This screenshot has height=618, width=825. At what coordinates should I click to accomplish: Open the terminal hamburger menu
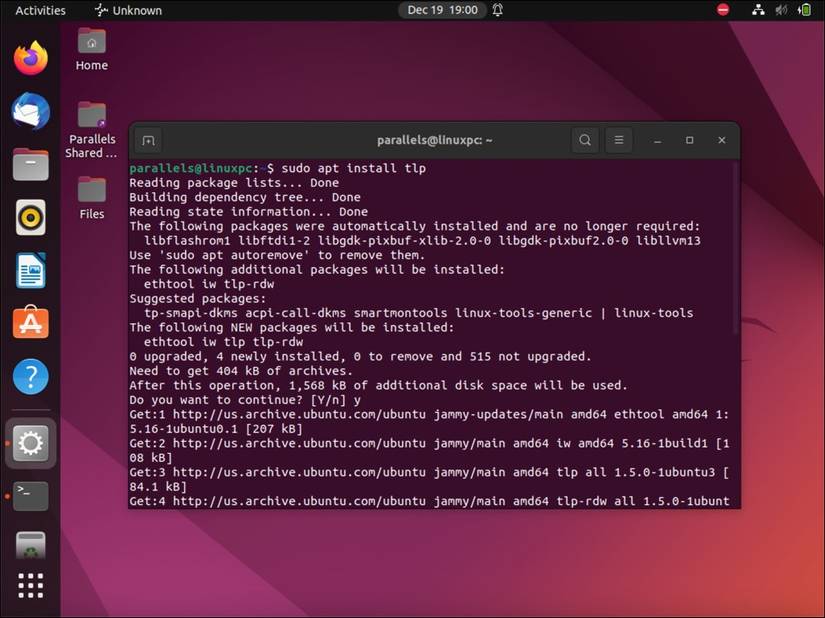pos(617,140)
